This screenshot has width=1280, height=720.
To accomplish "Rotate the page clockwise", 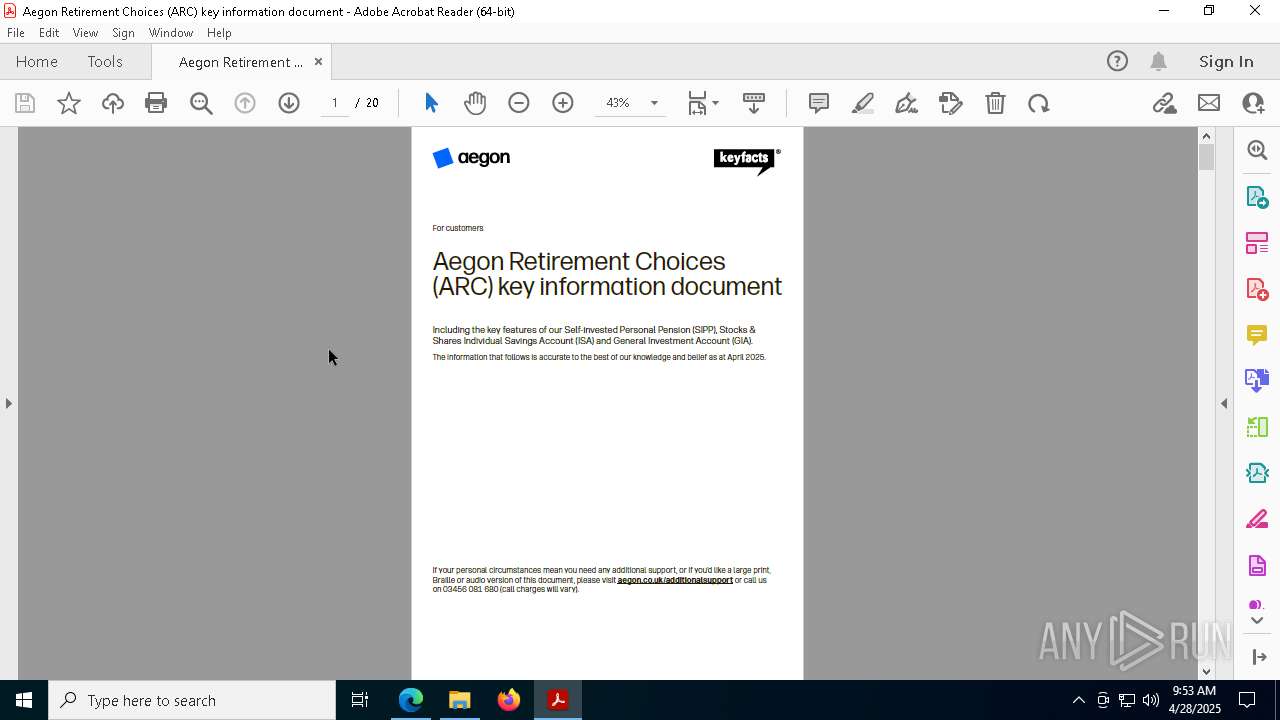I will pos(1039,103).
